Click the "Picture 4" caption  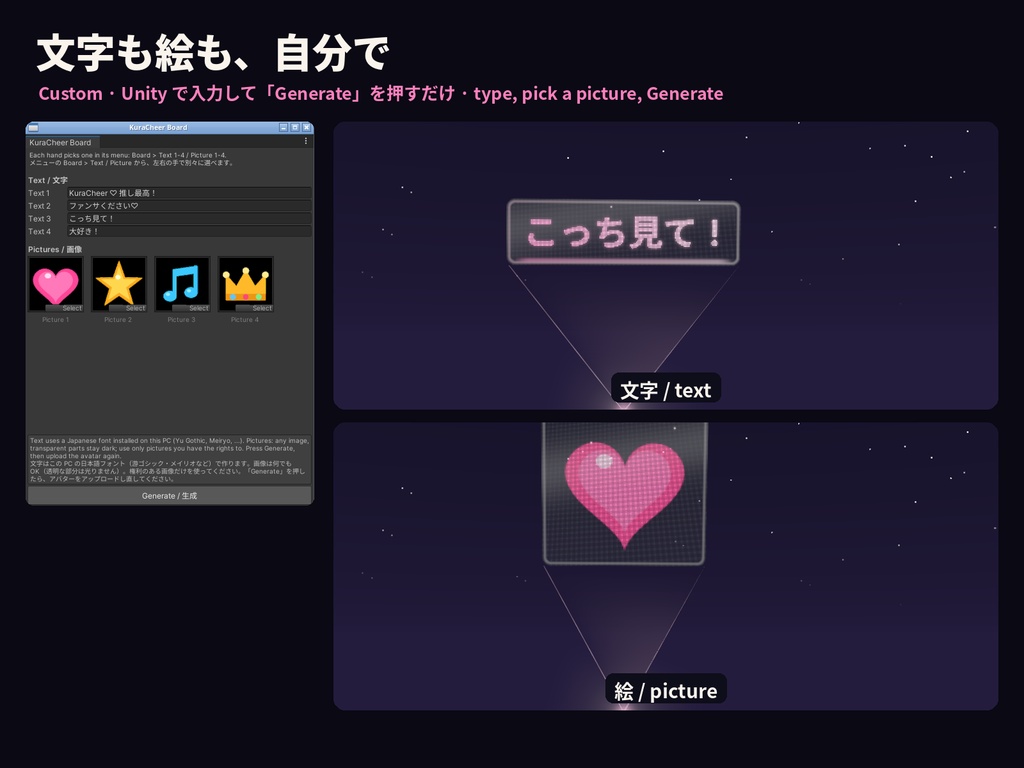click(x=245, y=319)
